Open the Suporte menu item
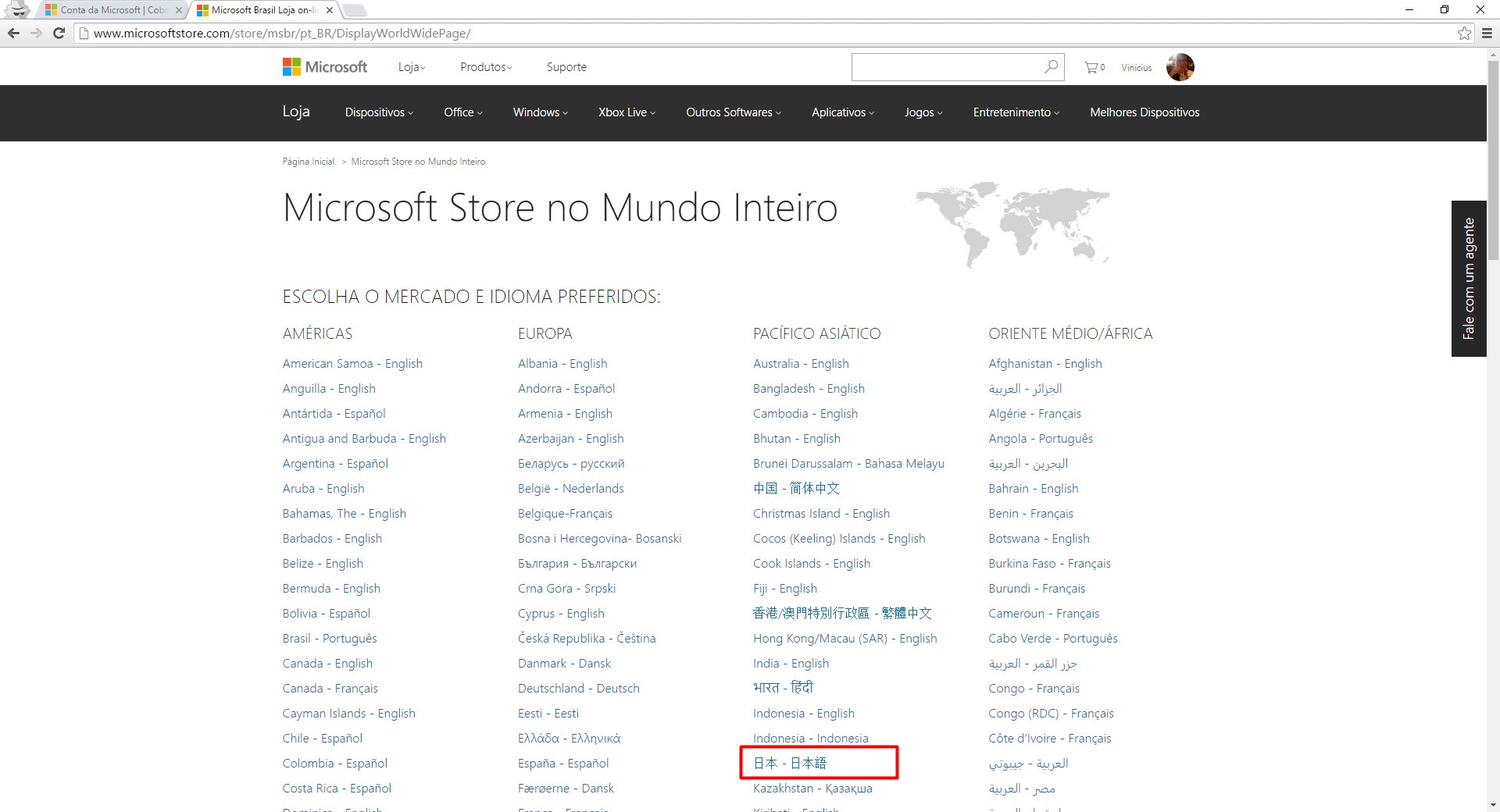 (566, 67)
